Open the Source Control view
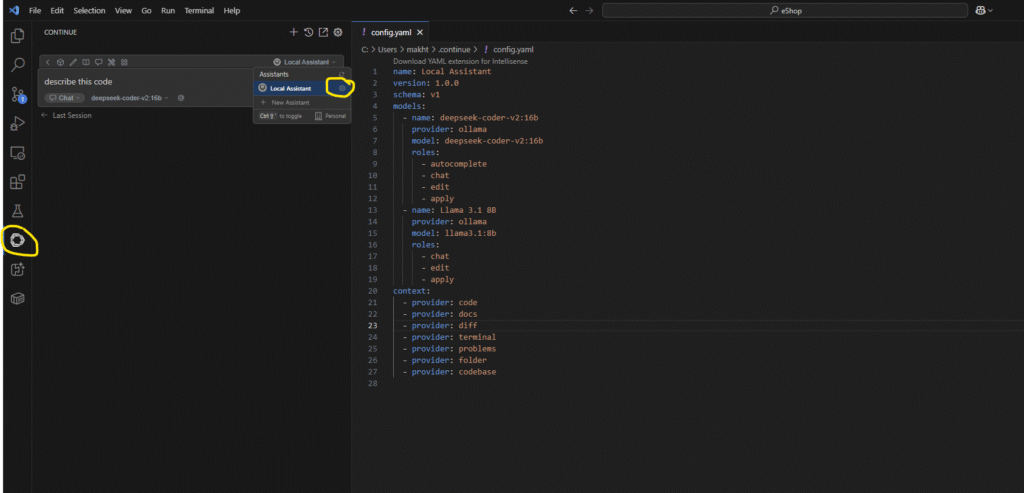The height and width of the screenshot is (493, 1024). 18,95
